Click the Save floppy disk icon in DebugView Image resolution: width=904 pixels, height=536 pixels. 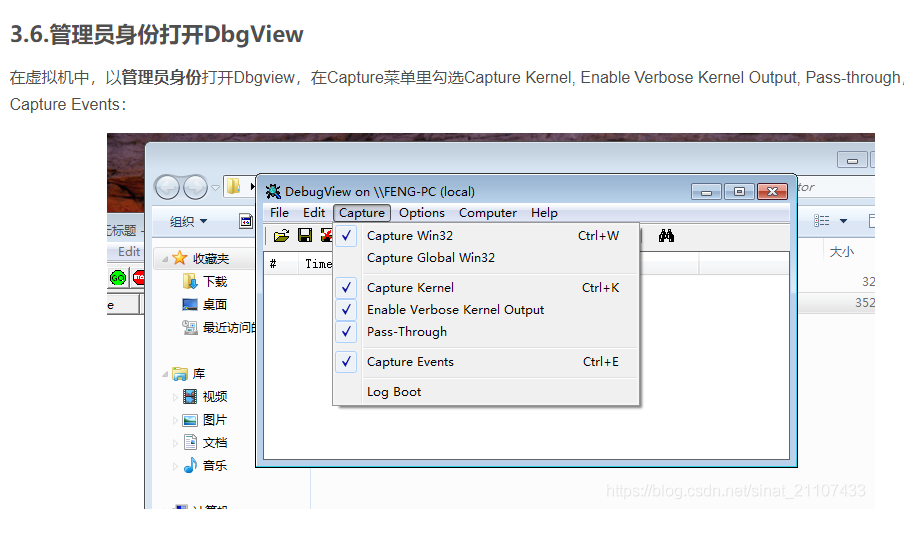(x=305, y=235)
